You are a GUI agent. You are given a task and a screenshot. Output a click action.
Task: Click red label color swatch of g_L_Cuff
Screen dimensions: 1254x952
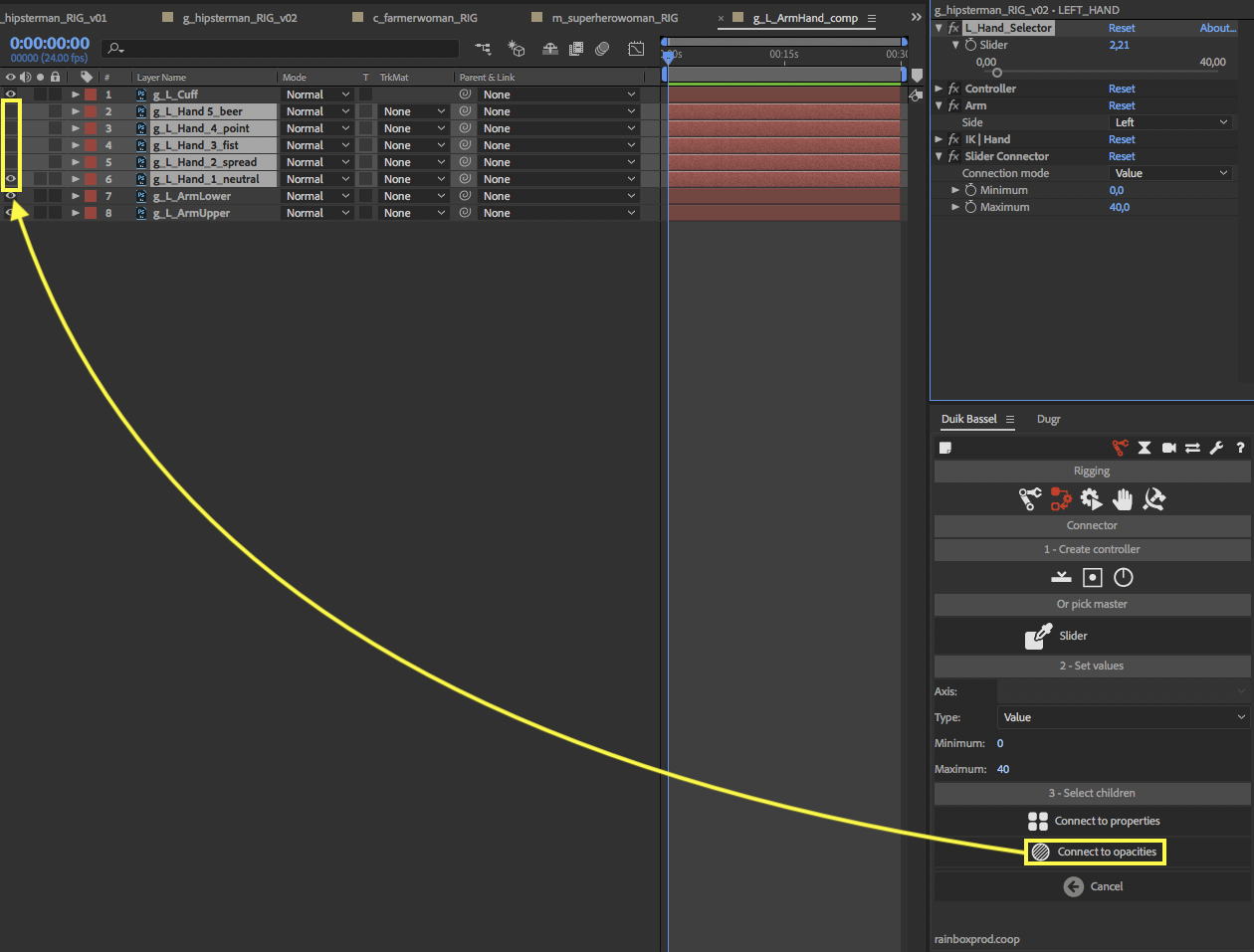pyautogui.click(x=91, y=95)
